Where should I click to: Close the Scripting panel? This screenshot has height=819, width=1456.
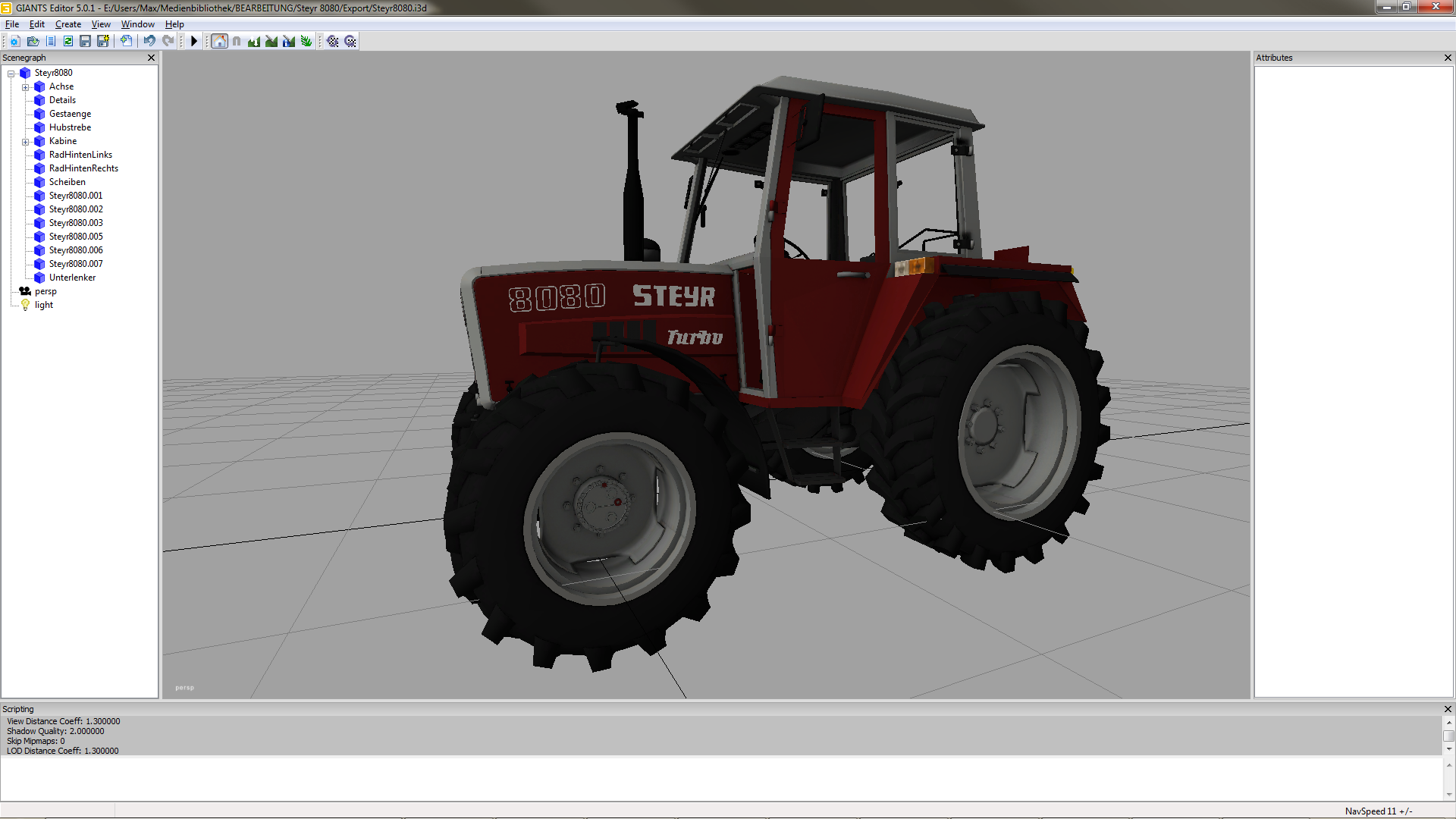point(1448,709)
